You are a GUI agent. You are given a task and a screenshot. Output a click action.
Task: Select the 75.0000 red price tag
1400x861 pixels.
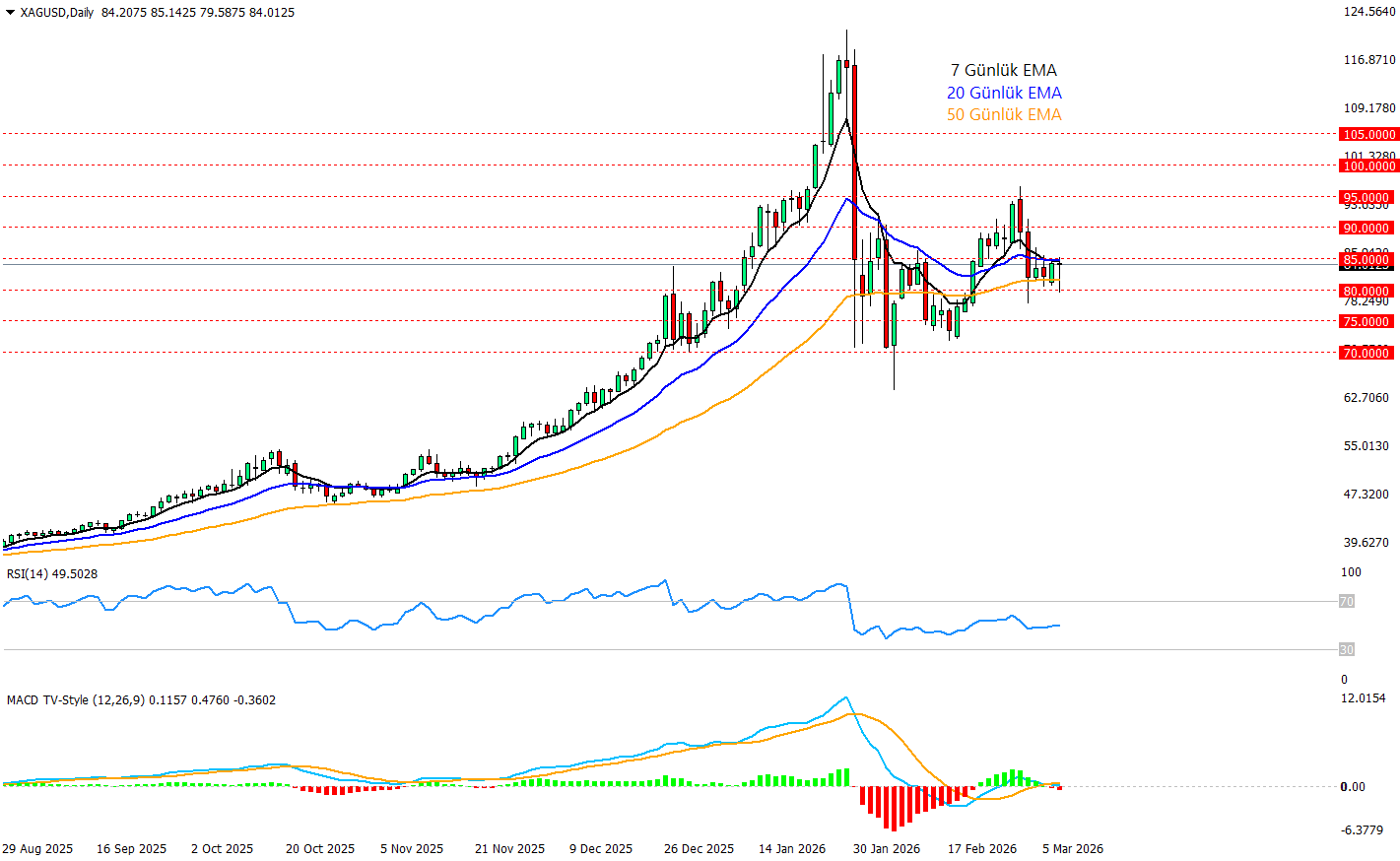click(x=1366, y=322)
